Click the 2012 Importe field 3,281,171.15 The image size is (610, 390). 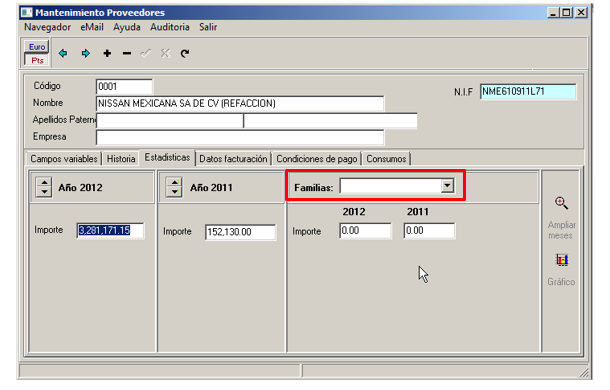tap(110, 230)
